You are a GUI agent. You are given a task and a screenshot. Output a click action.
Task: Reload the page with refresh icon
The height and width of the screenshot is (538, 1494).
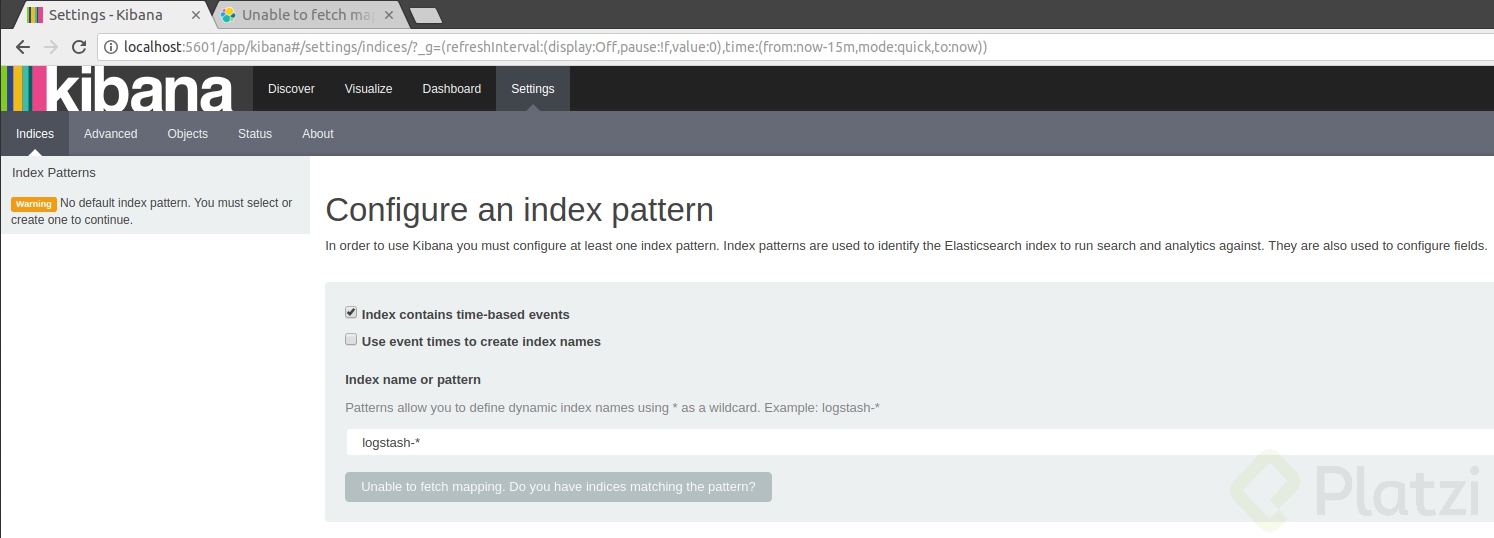79,47
